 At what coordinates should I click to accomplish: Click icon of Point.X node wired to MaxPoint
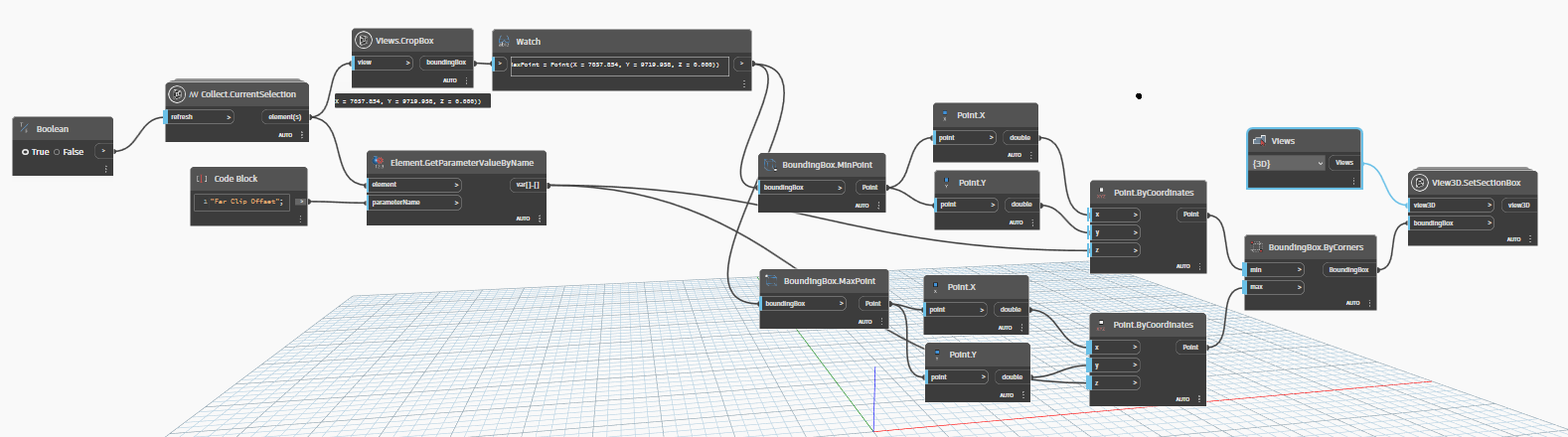936,287
